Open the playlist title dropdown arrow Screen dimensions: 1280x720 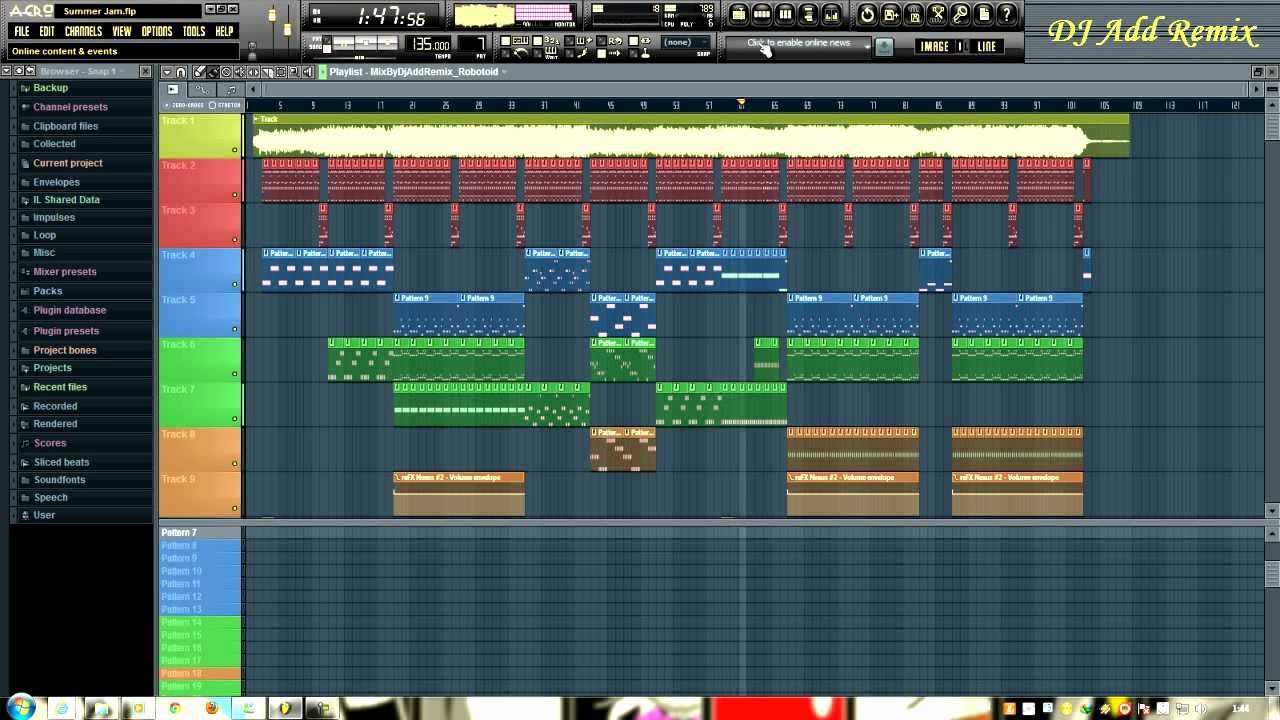point(505,72)
